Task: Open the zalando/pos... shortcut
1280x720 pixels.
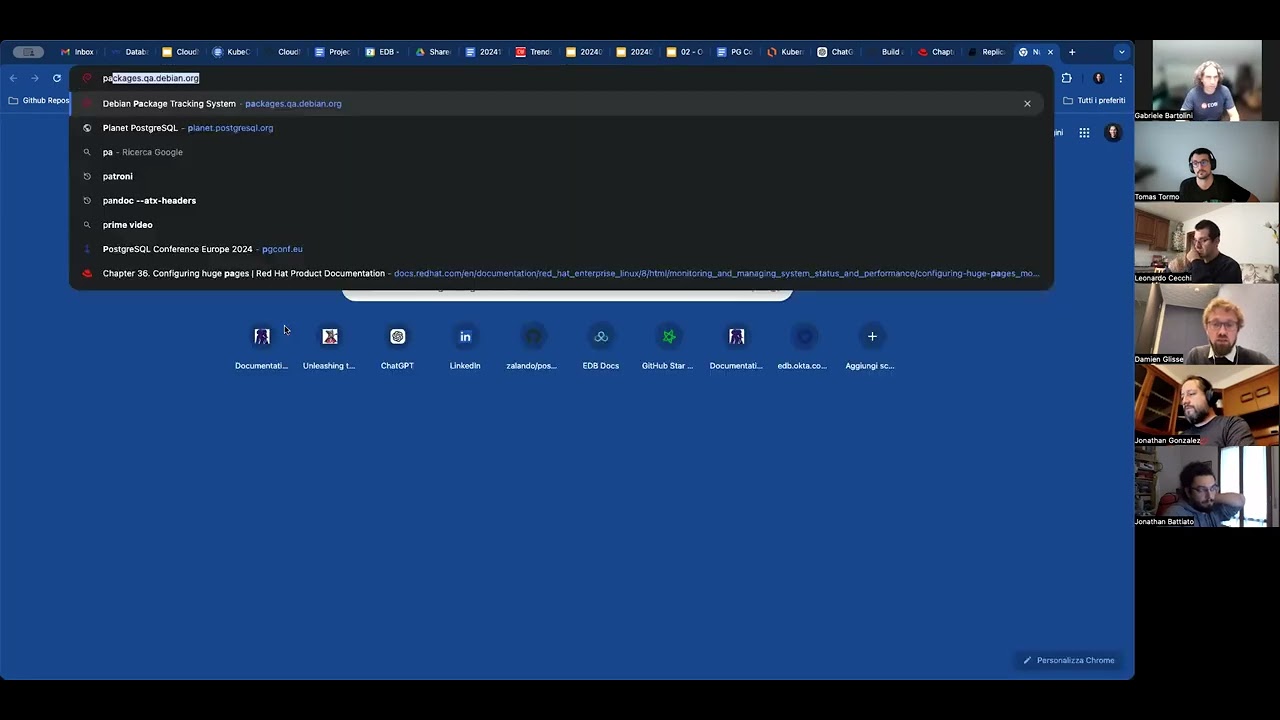Action: click(533, 346)
